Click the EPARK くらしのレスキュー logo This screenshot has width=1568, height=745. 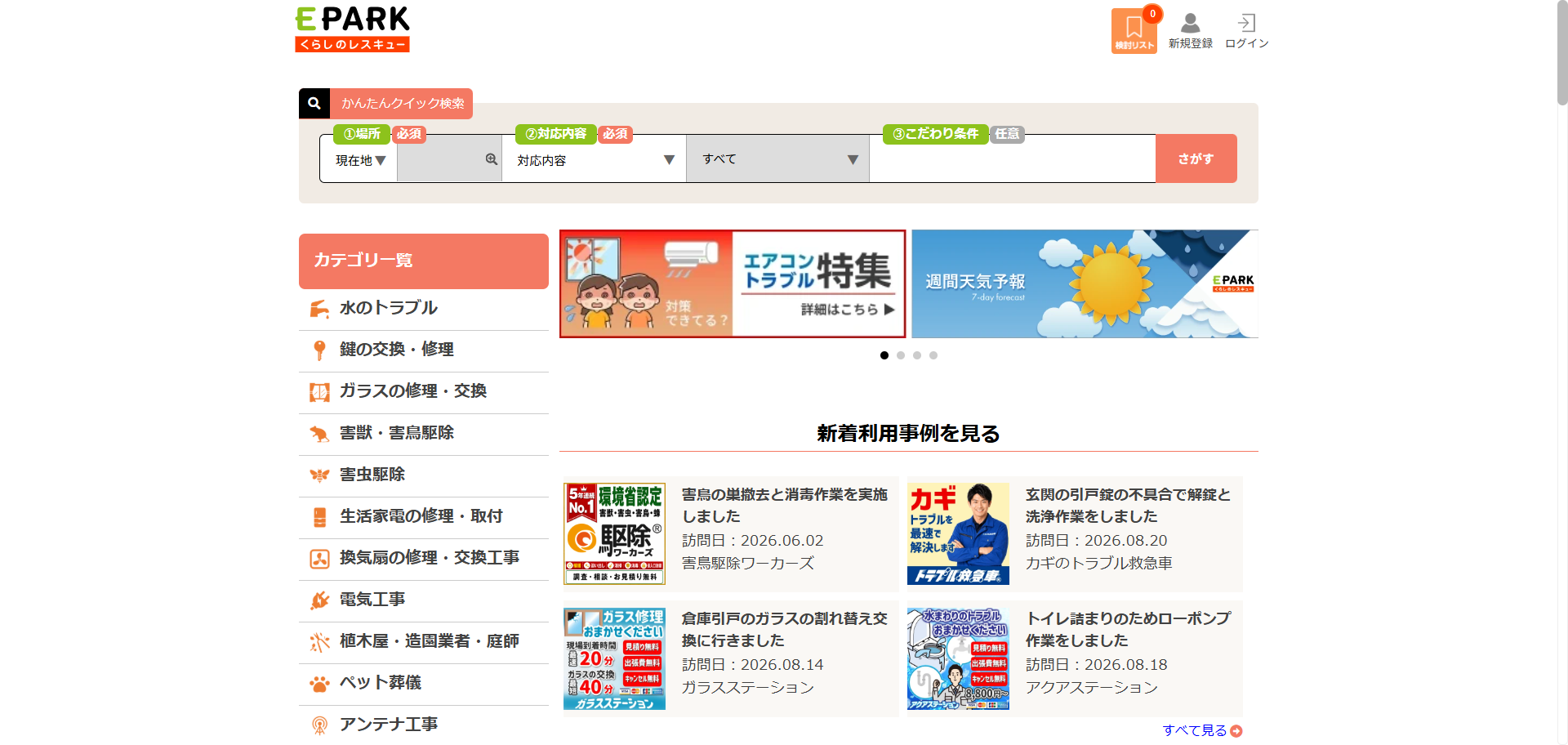point(352,29)
